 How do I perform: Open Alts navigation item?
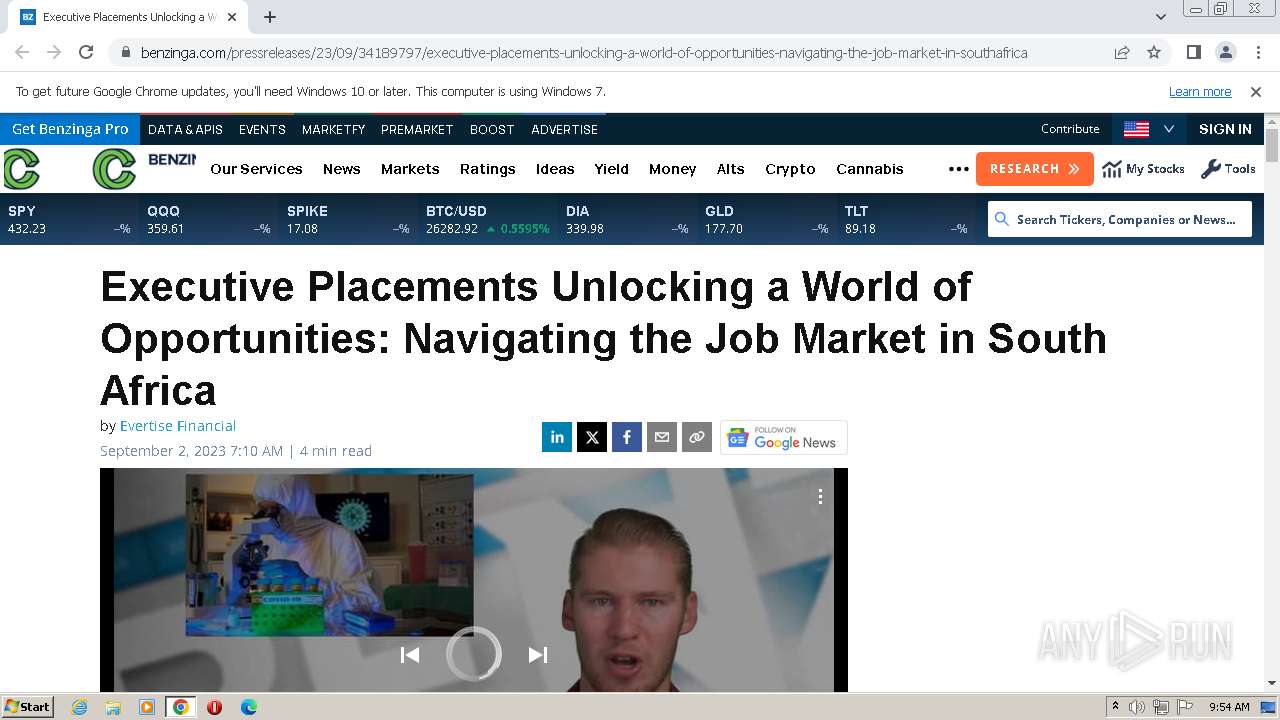pos(731,169)
